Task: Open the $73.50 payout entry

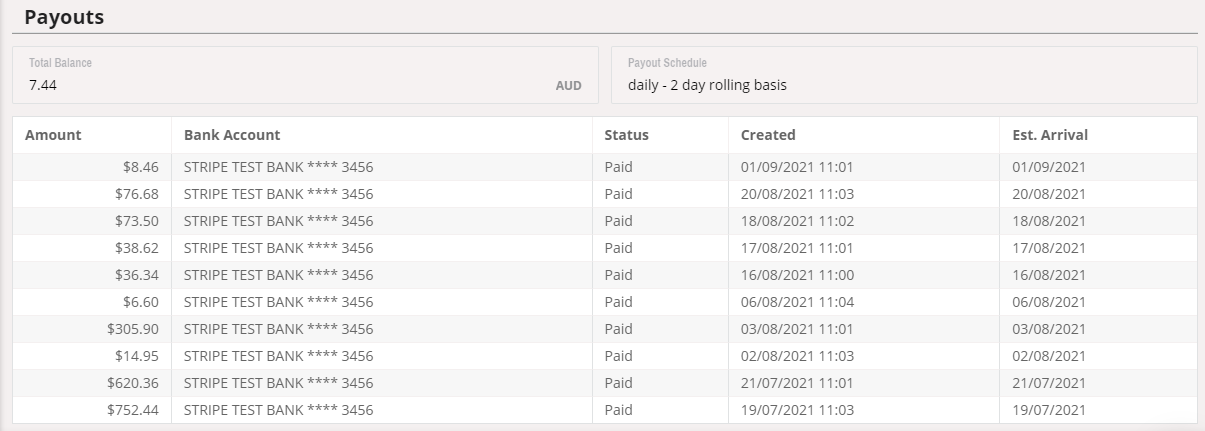Action: click(x=605, y=221)
